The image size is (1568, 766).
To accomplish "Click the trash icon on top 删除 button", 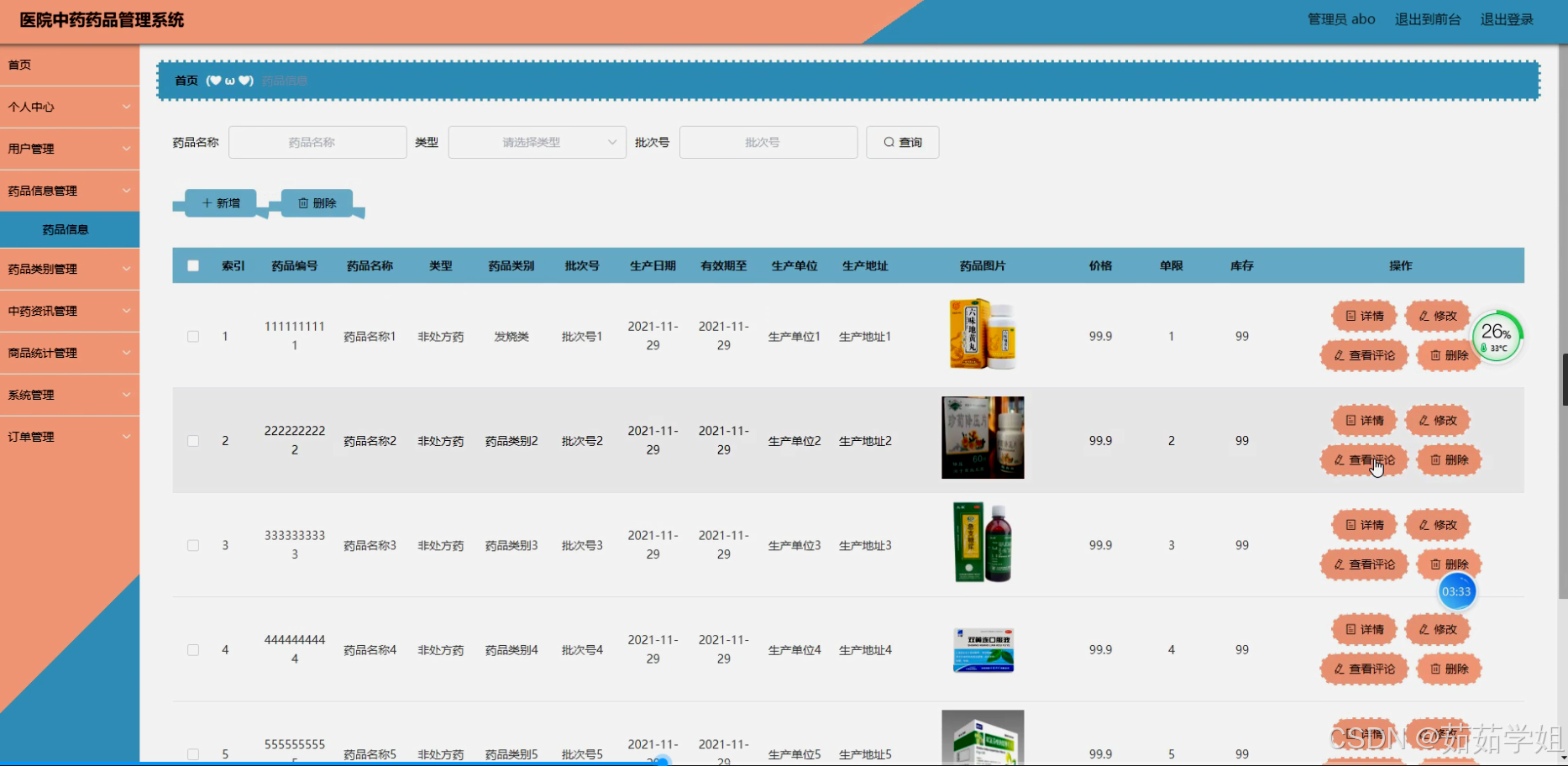I will pyautogui.click(x=303, y=202).
